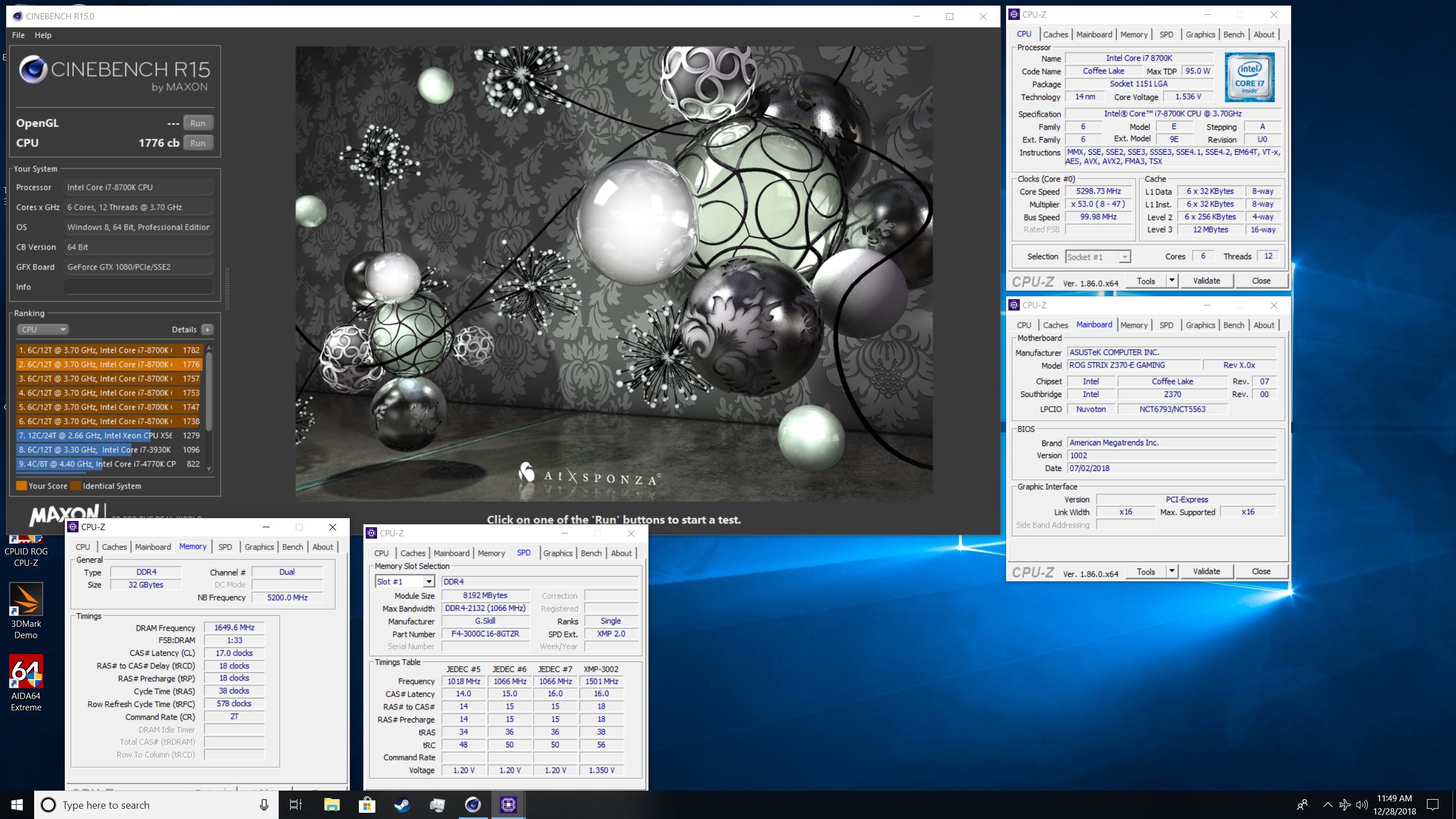Click the Cinebench side panel resize grip
1456x819 pixels.
point(227,288)
